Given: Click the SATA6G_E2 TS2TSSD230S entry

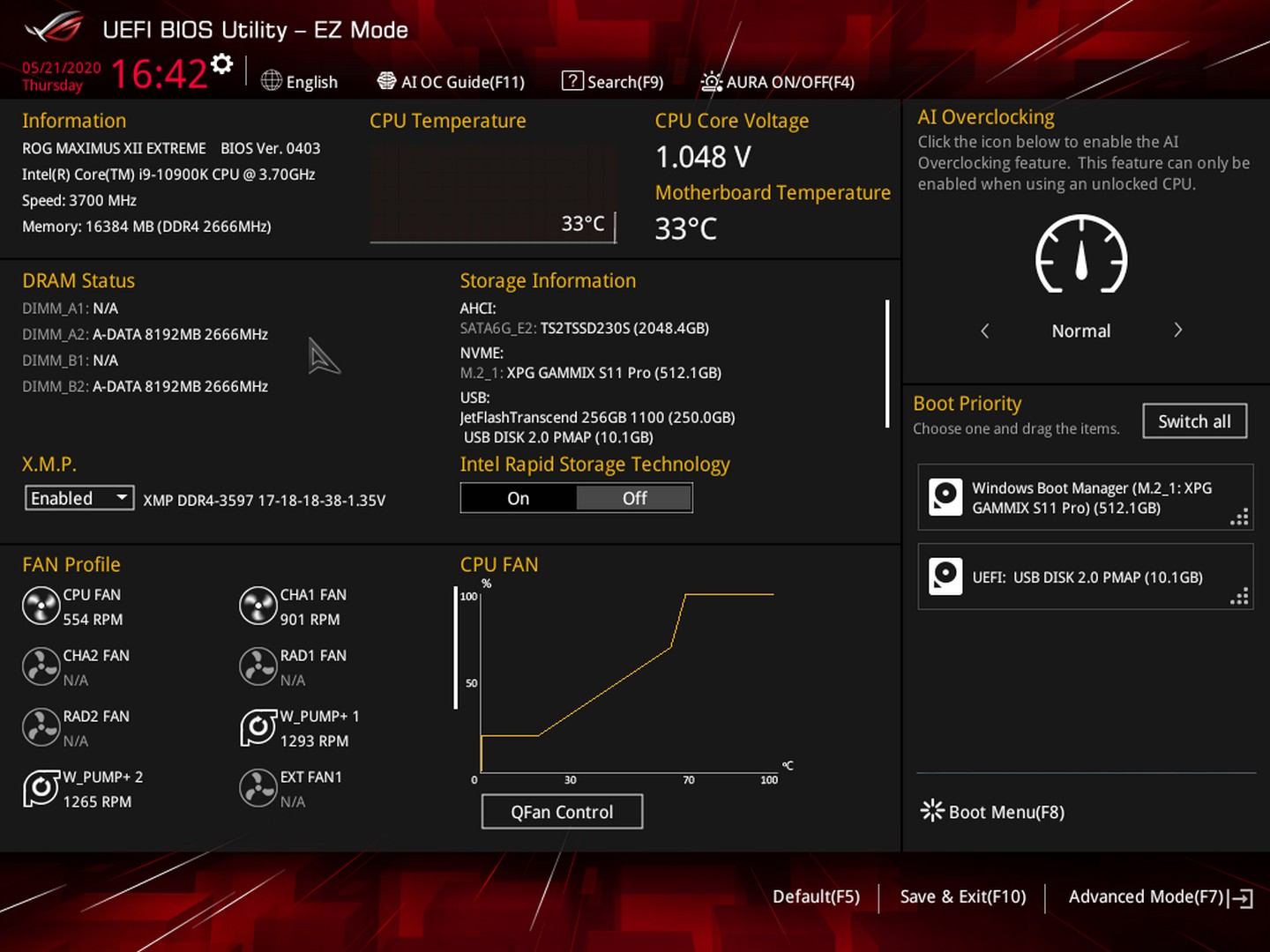Looking at the screenshot, I should (584, 328).
